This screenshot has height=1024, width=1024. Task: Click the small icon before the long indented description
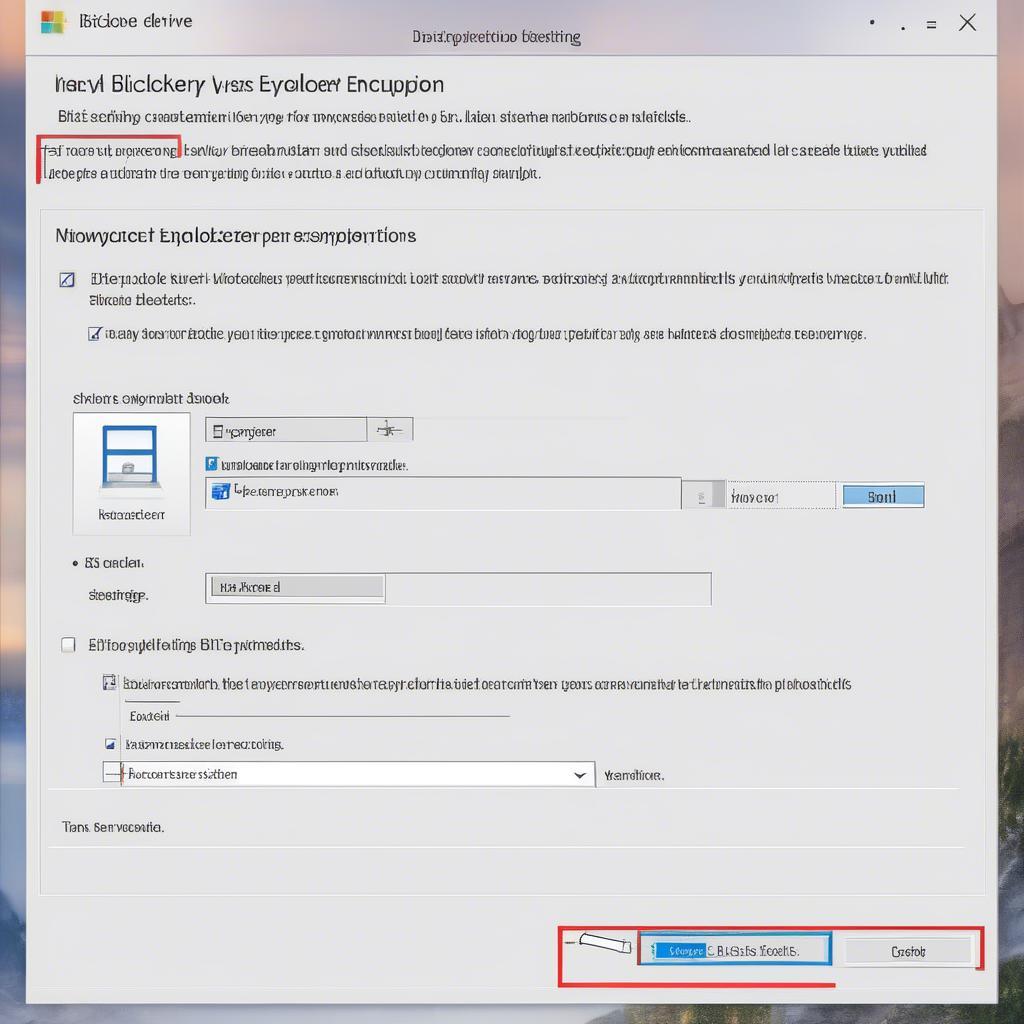pyautogui.click(x=110, y=682)
